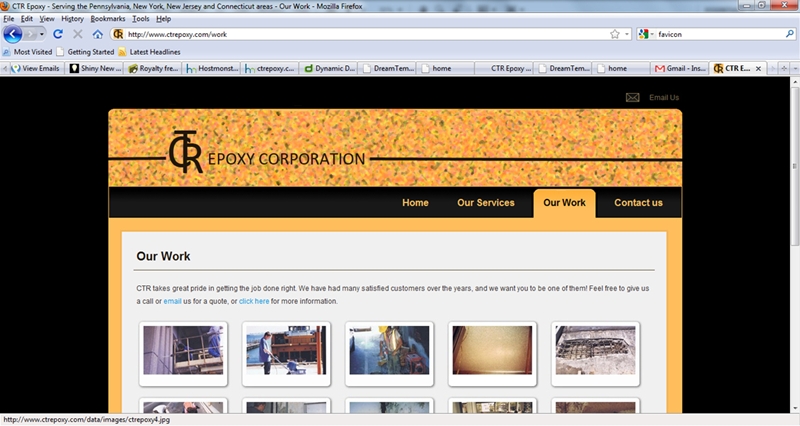Click the CTR Epoxy Corporation logo
This screenshot has width=800, height=426.
(x=267, y=152)
